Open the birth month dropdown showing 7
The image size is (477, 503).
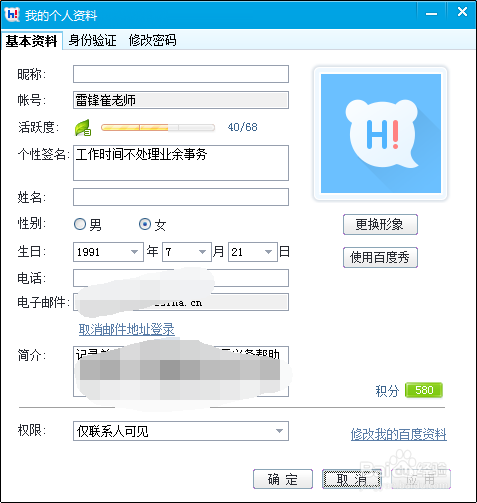[x=187, y=252]
